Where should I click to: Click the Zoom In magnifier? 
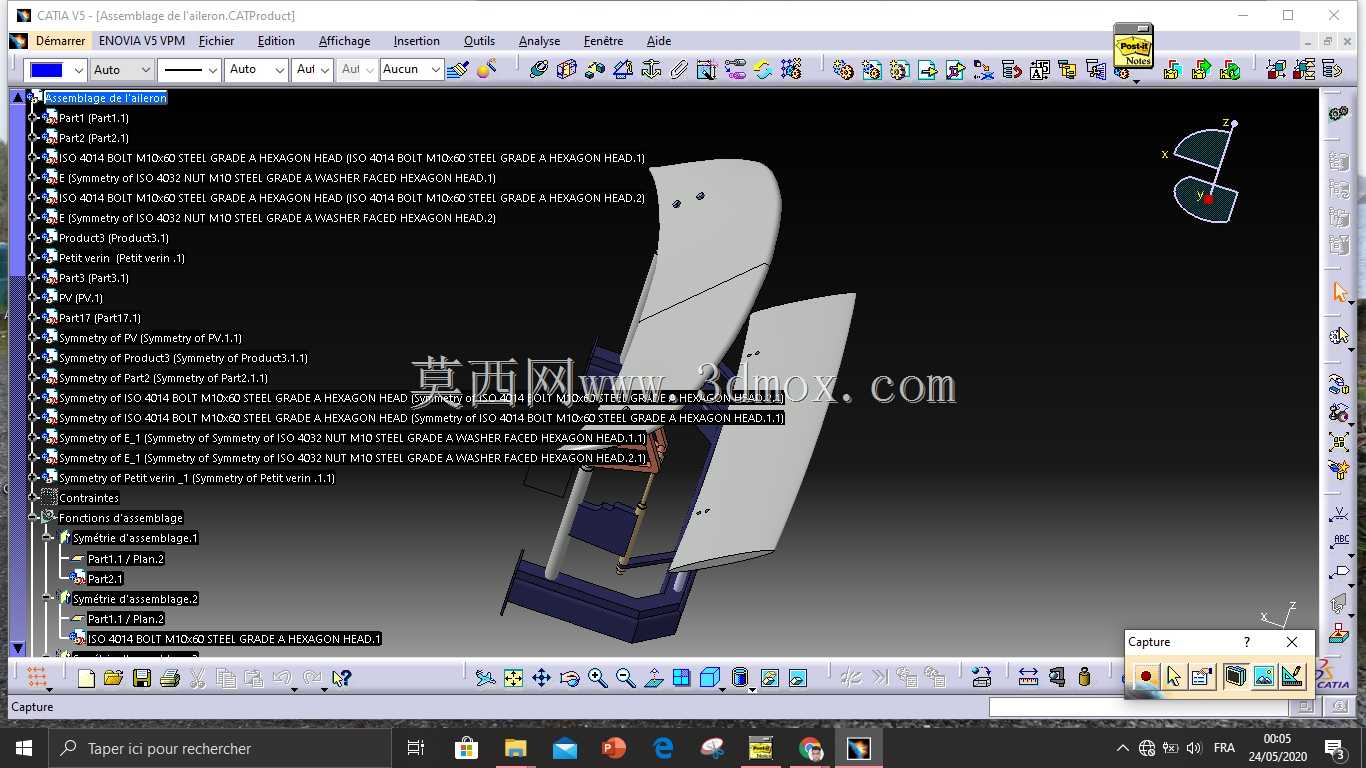click(x=597, y=678)
